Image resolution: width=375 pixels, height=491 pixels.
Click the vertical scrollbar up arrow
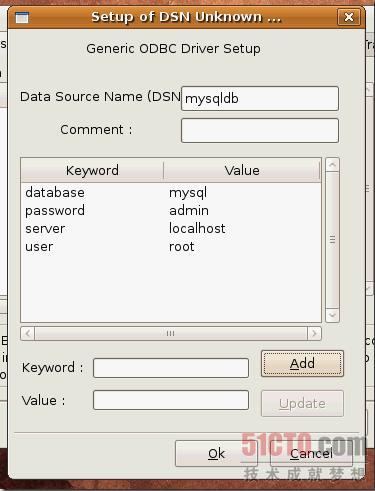pyautogui.click(x=332, y=165)
